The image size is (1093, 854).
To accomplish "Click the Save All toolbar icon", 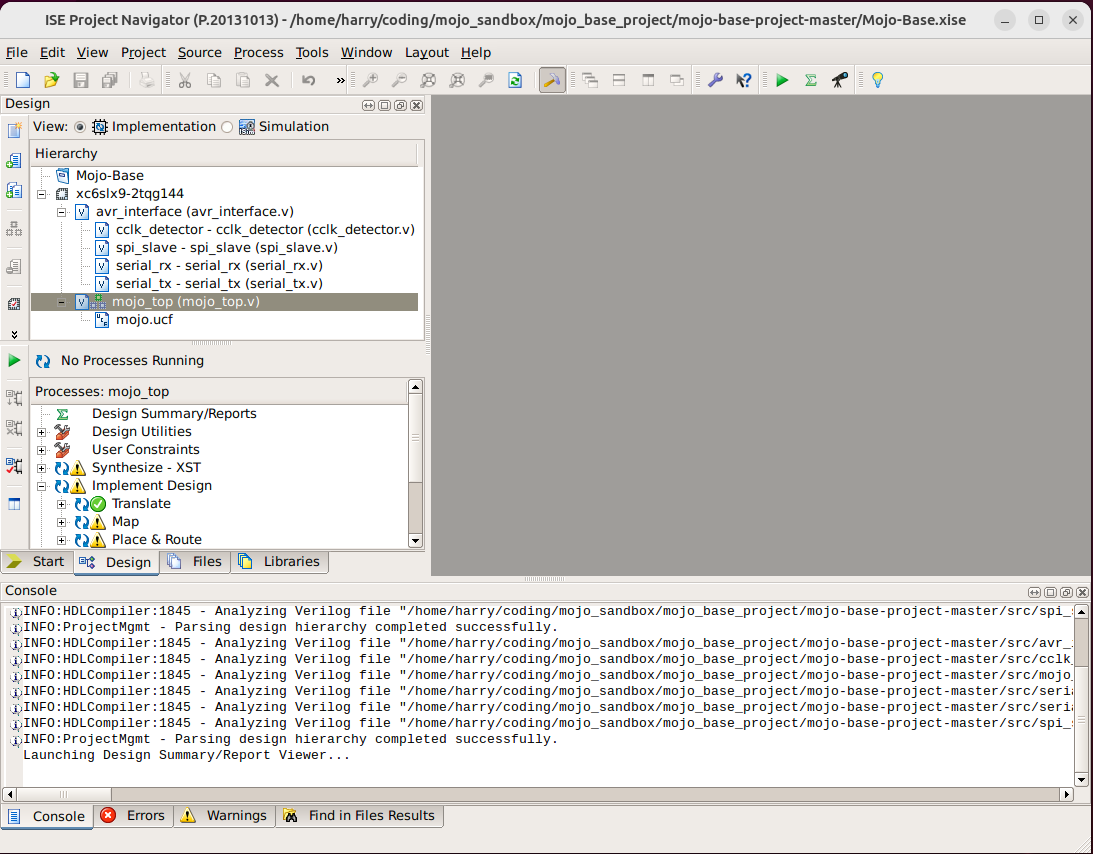I will coord(109,80).
